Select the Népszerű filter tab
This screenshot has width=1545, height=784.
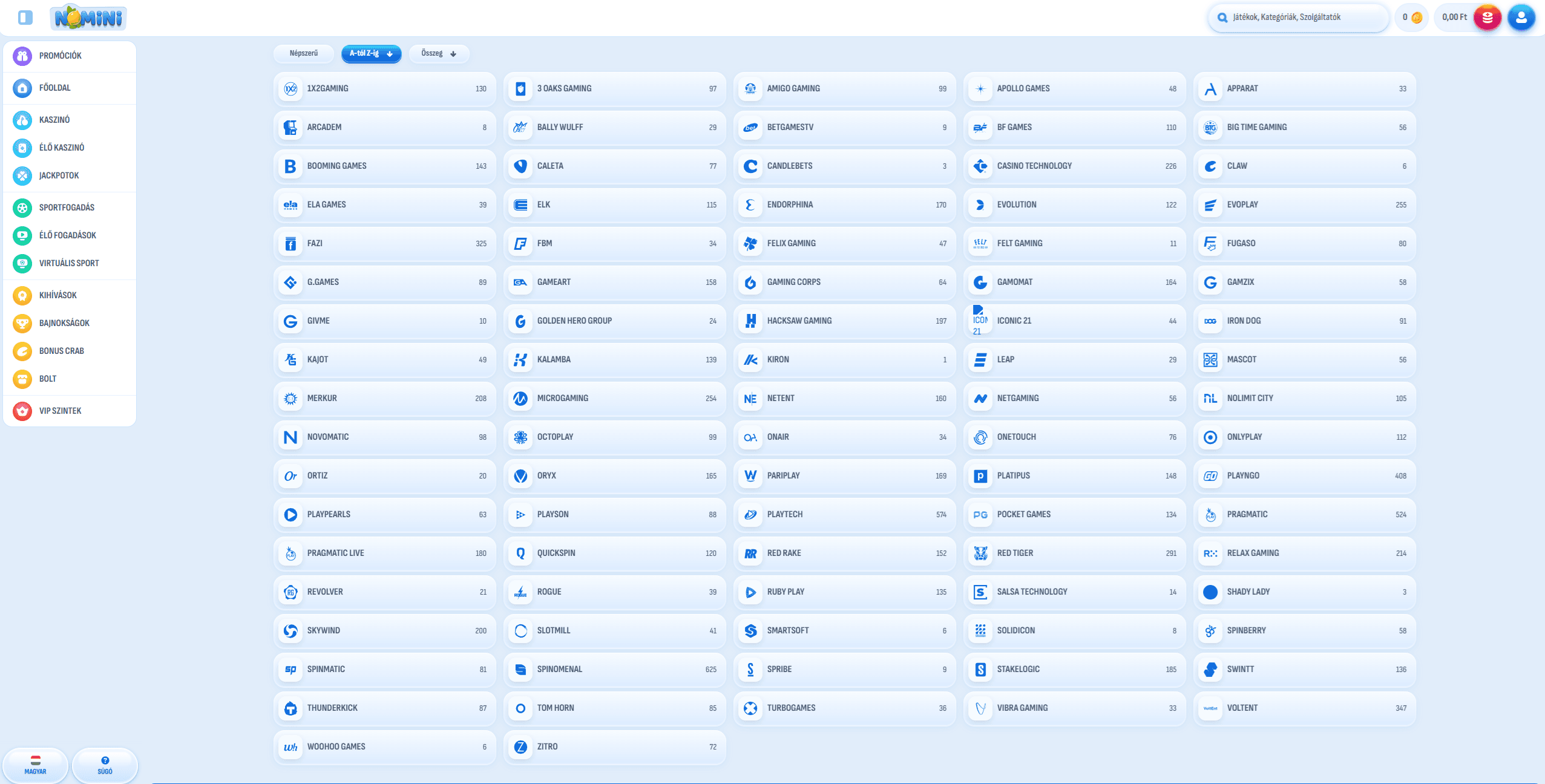click(x=303, y=53)
